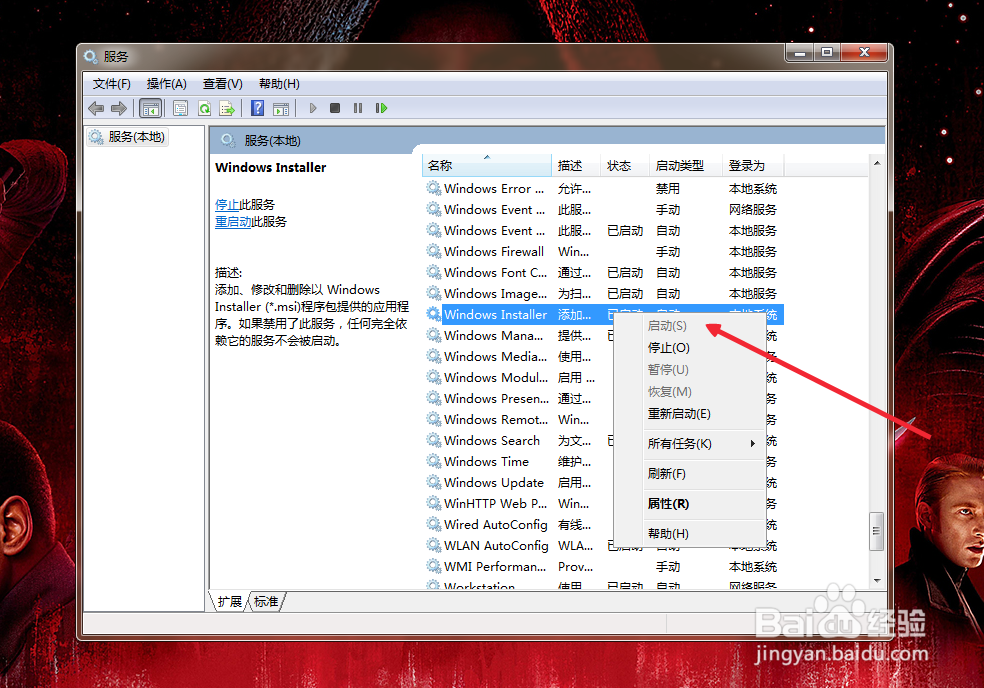Select the WinHTTP Web P... service
Viewport: 984px width, 688px height.
(496, 503)
